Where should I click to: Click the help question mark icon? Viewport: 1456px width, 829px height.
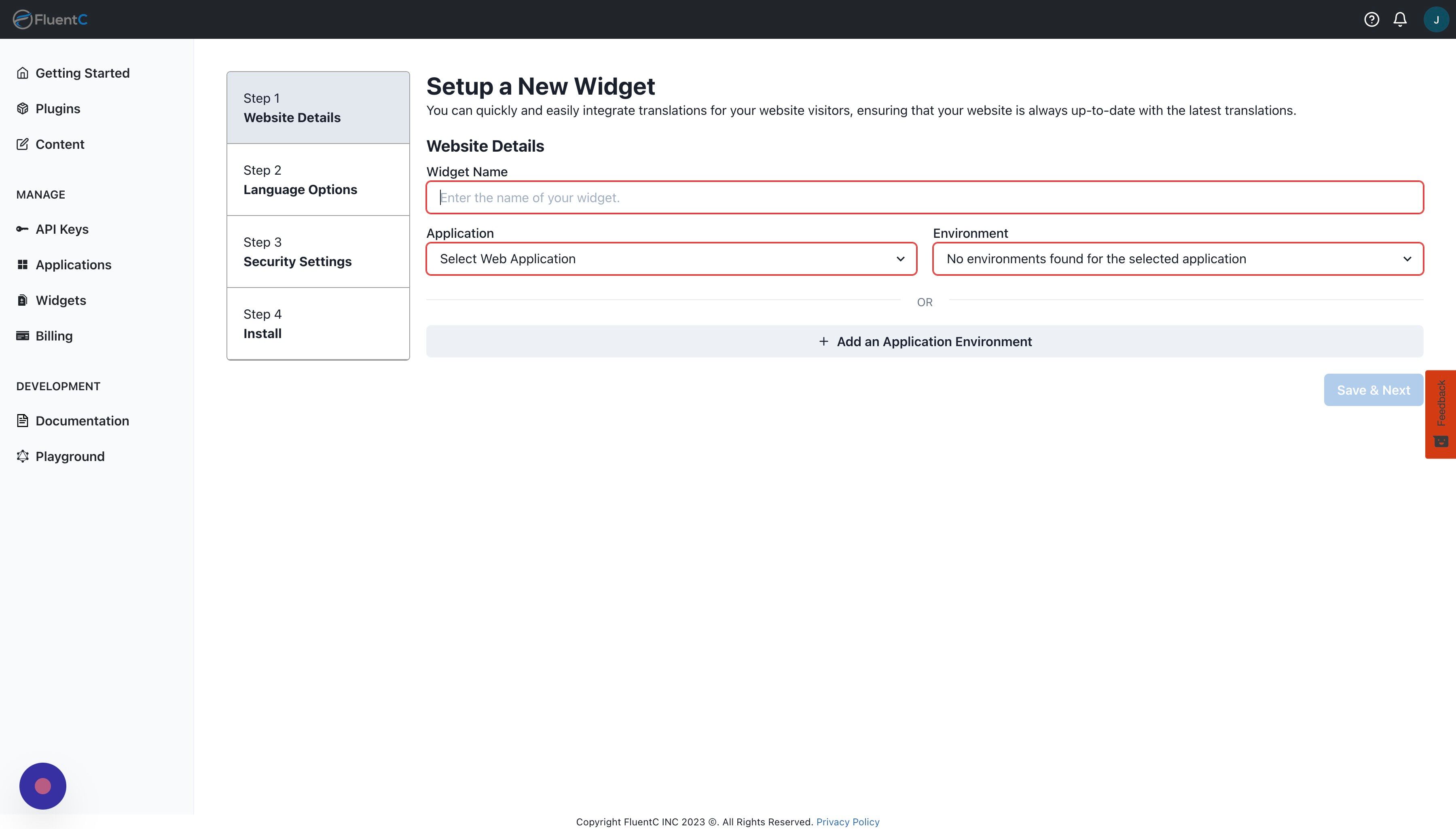click(x=1371, y=19)
